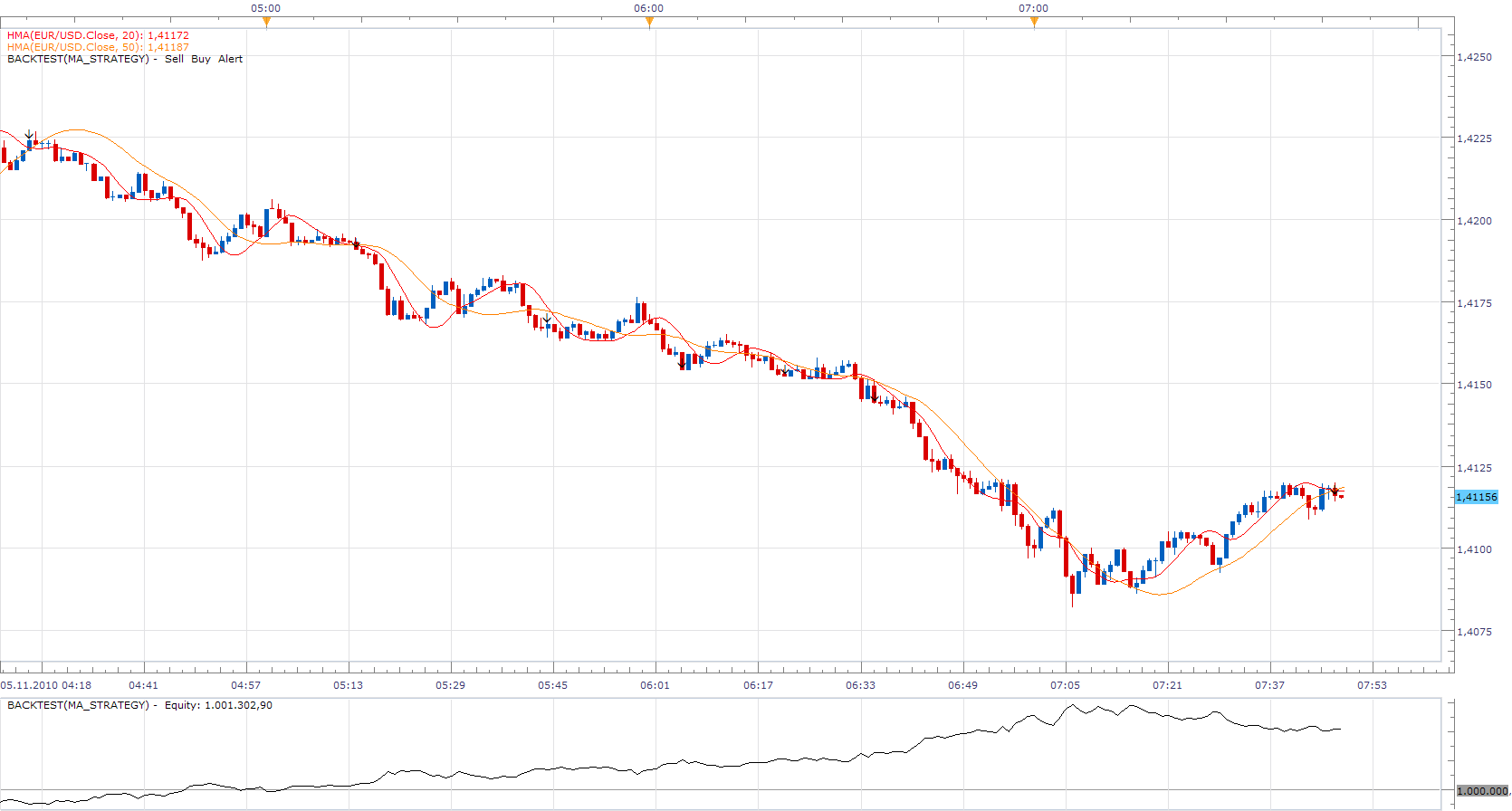Screen dimensions: 1512x811
Task: Click the lowest red candle near 07:05
Action: 1073,588
